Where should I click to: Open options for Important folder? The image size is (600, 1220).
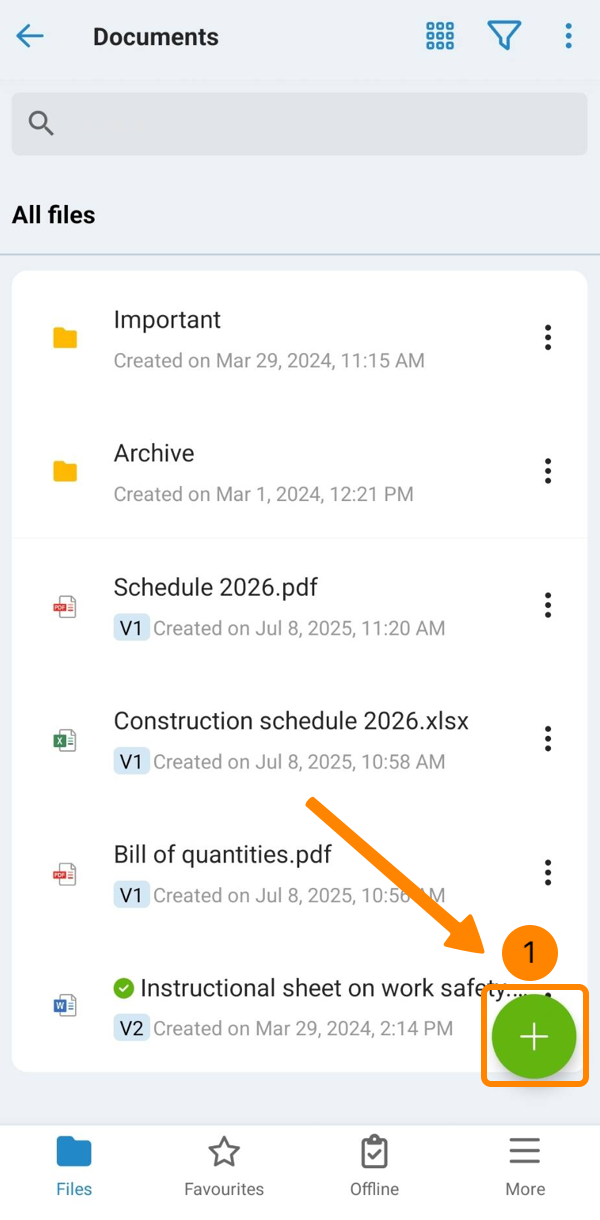pos(548,338)
